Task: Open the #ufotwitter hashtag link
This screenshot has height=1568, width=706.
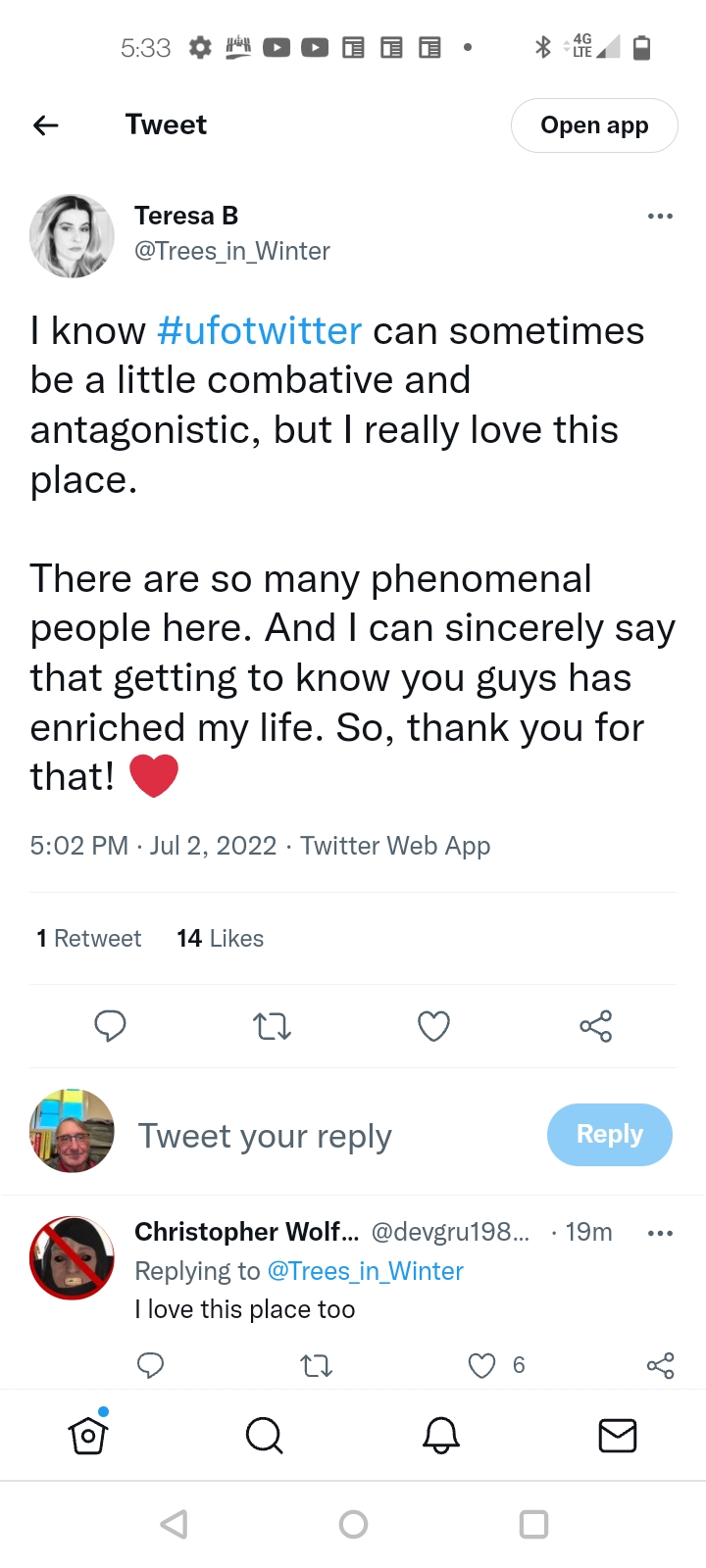Action: click(259, 331)
